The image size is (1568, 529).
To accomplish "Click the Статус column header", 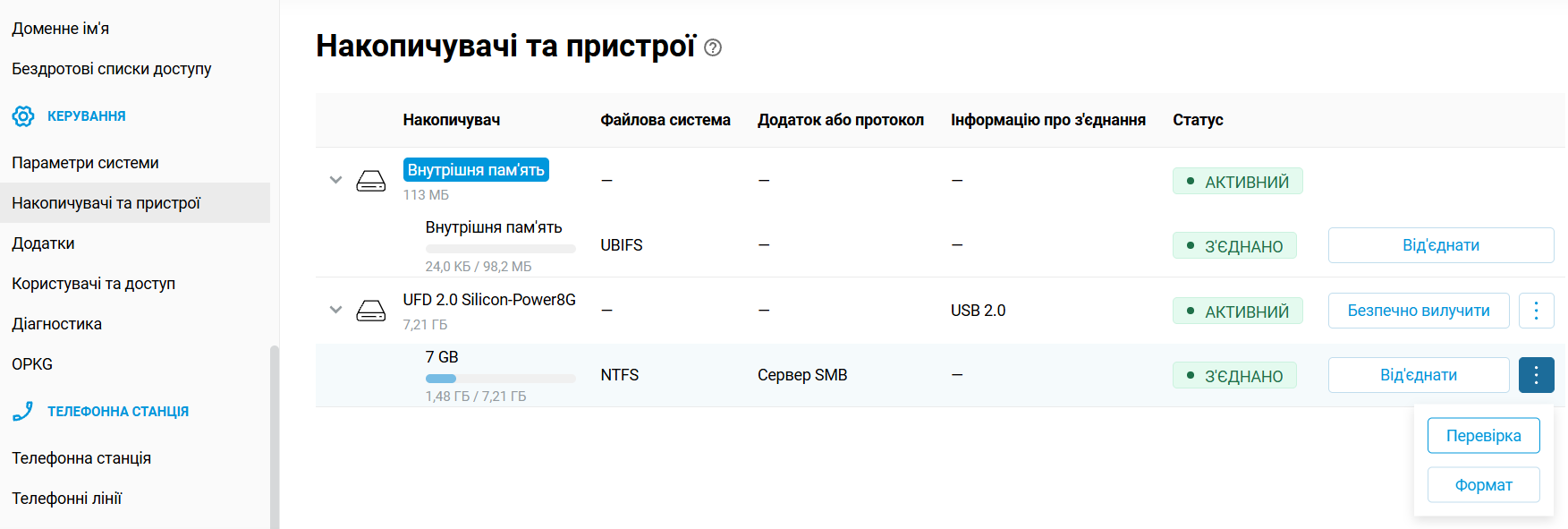I will click(x=1199, y=120).
